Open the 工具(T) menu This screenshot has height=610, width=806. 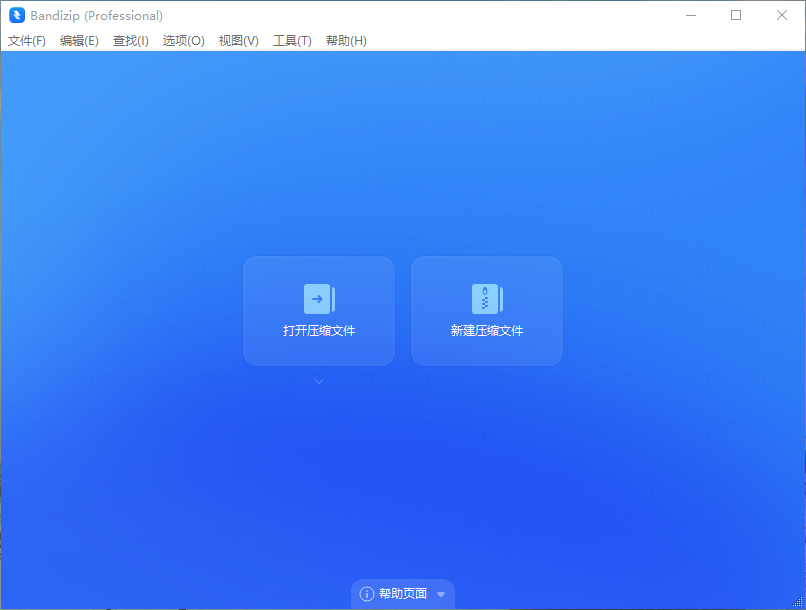click(x=292, y=41)
